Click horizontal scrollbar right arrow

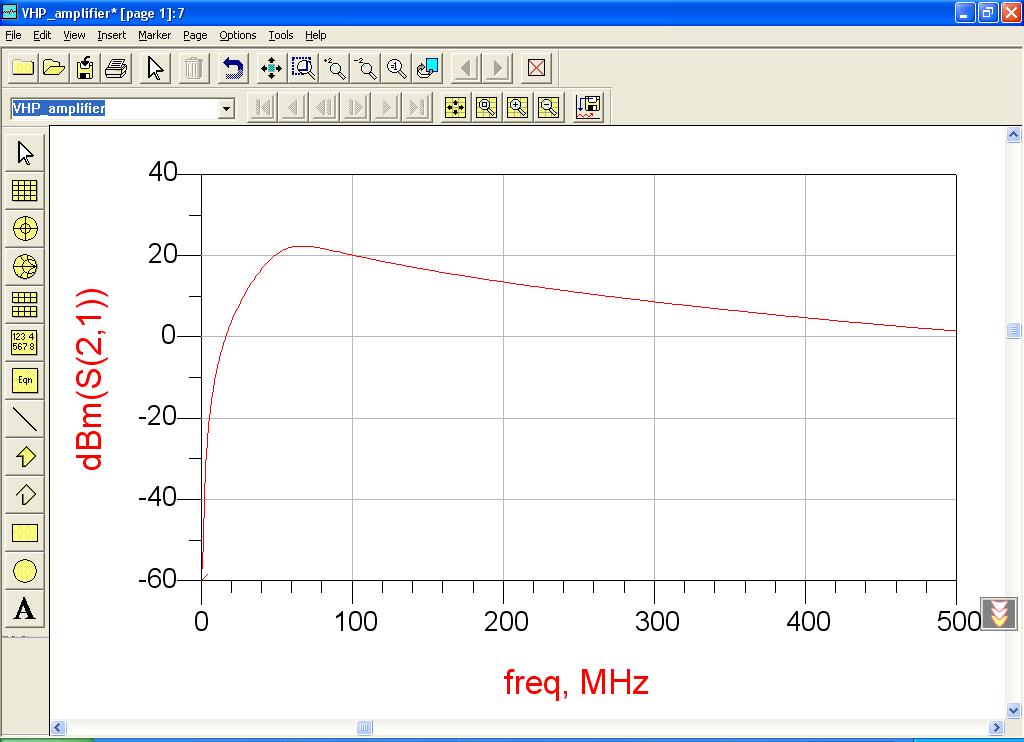click(x=997, y=727)
